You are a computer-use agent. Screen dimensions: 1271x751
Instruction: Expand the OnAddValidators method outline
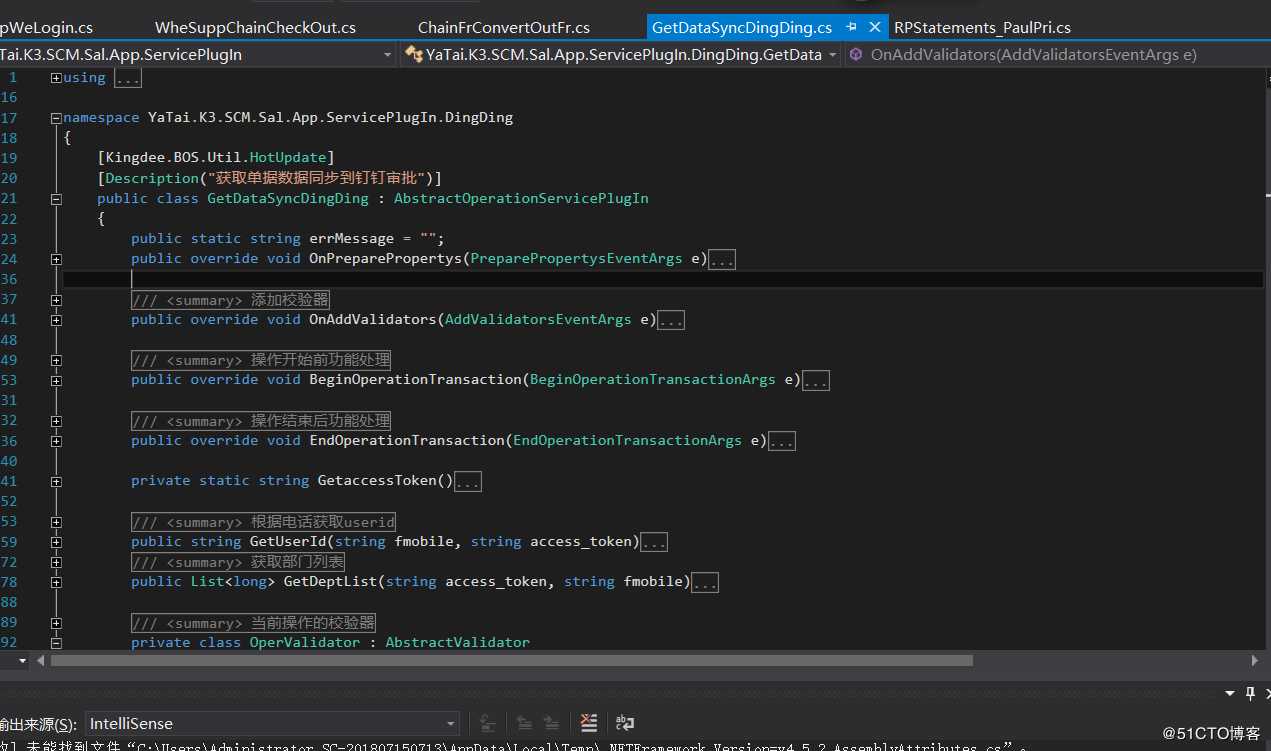pos(56,320)
